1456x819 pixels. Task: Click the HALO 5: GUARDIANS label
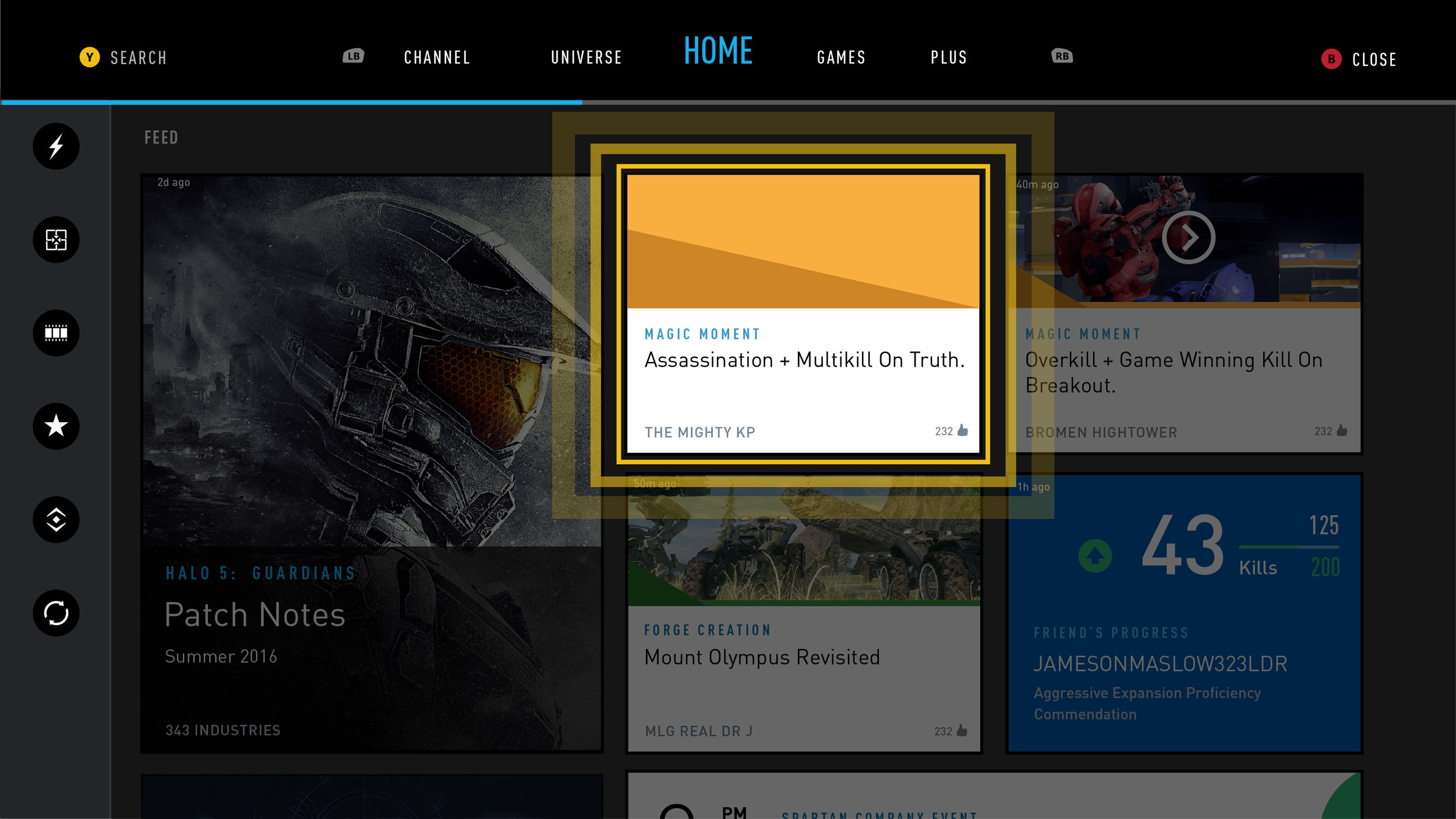[260, 573]
